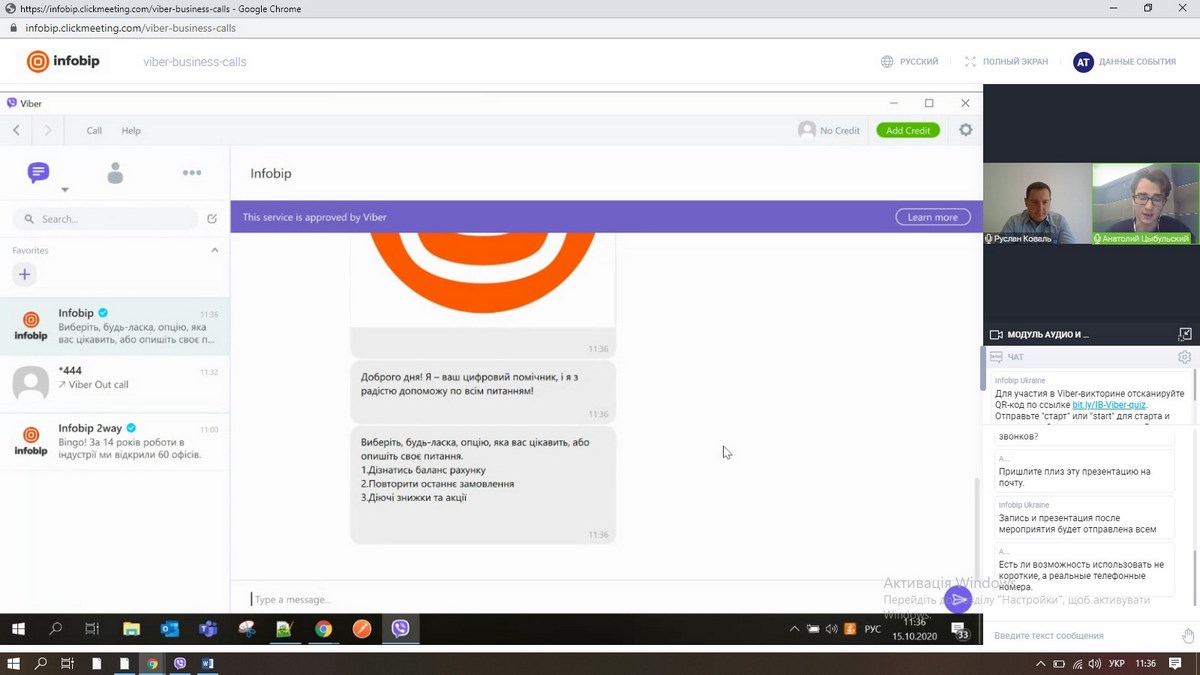Collapse the Favorites section
The width and height of the screenshot is (1200, 675).
pyautogui.click(x=214, y=250)
